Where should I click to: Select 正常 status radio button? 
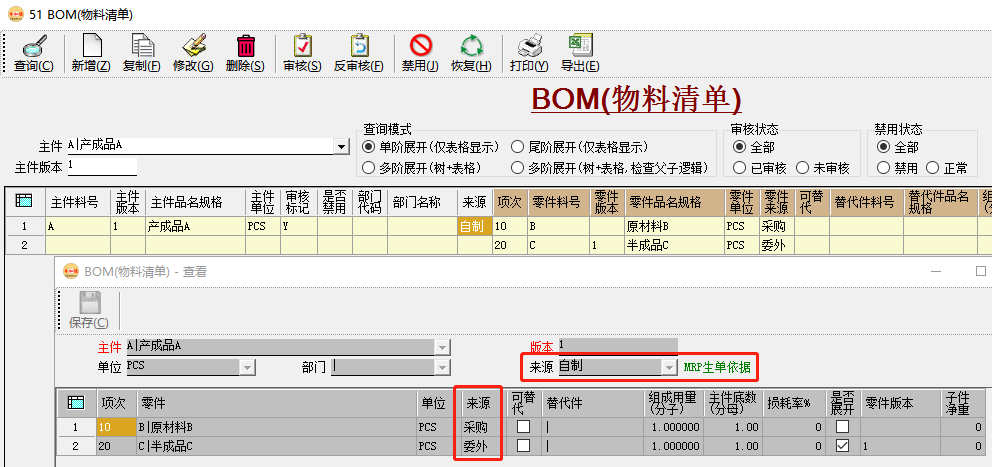932,168
